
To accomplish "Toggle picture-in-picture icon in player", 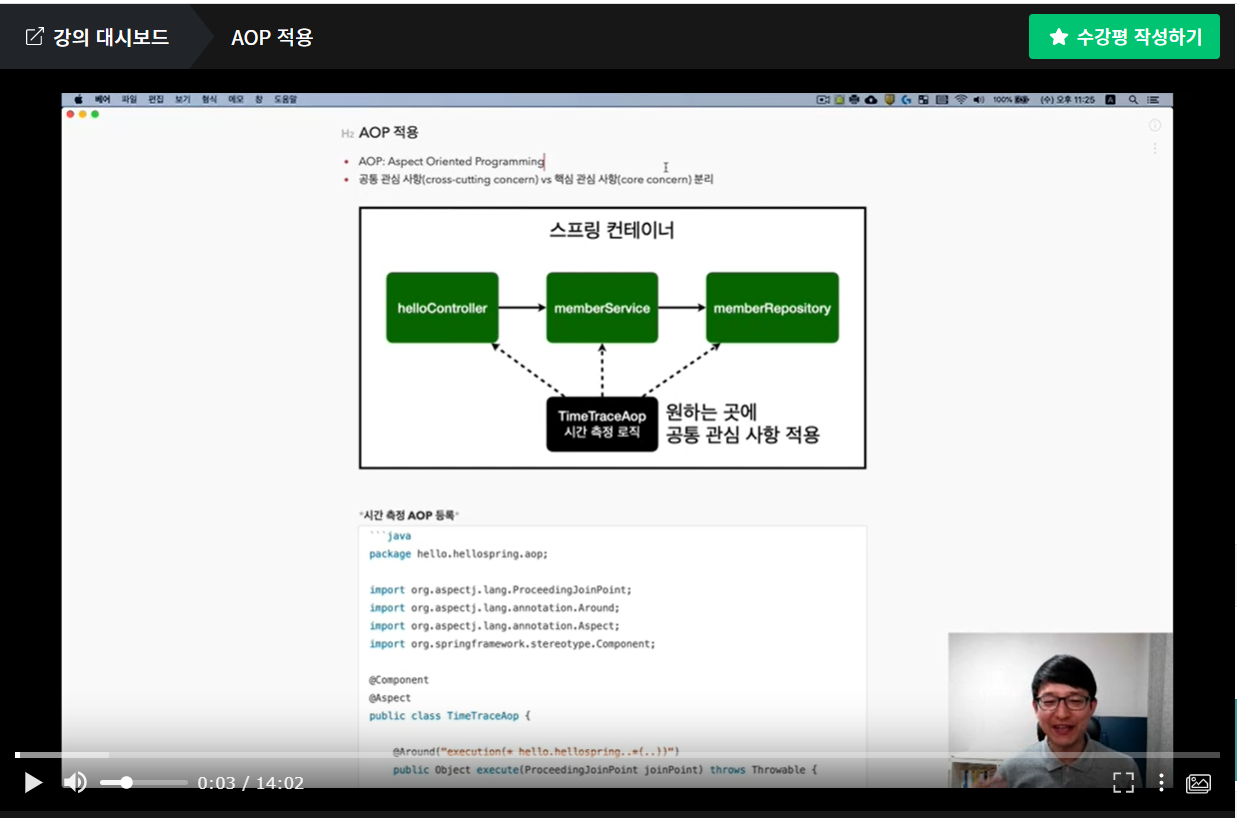I will [x=1198, y=783].
